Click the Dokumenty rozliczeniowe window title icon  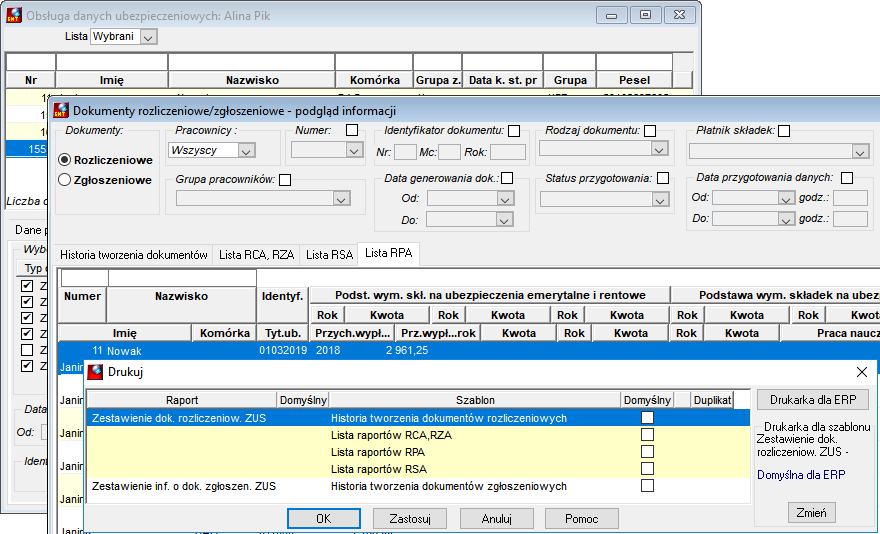(61, 111)
